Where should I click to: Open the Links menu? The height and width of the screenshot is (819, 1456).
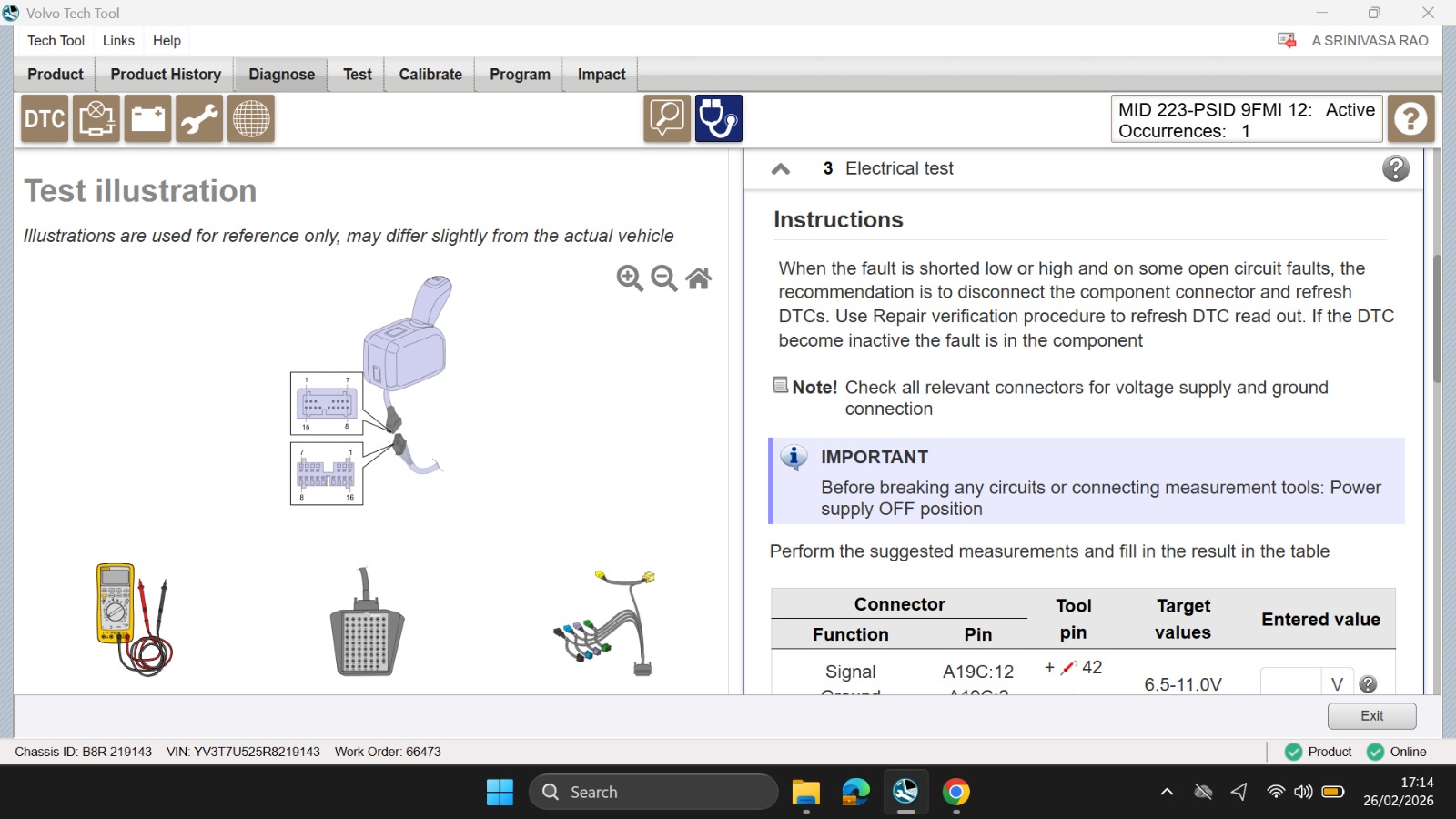pyautogui.click(x=118, y=40)
